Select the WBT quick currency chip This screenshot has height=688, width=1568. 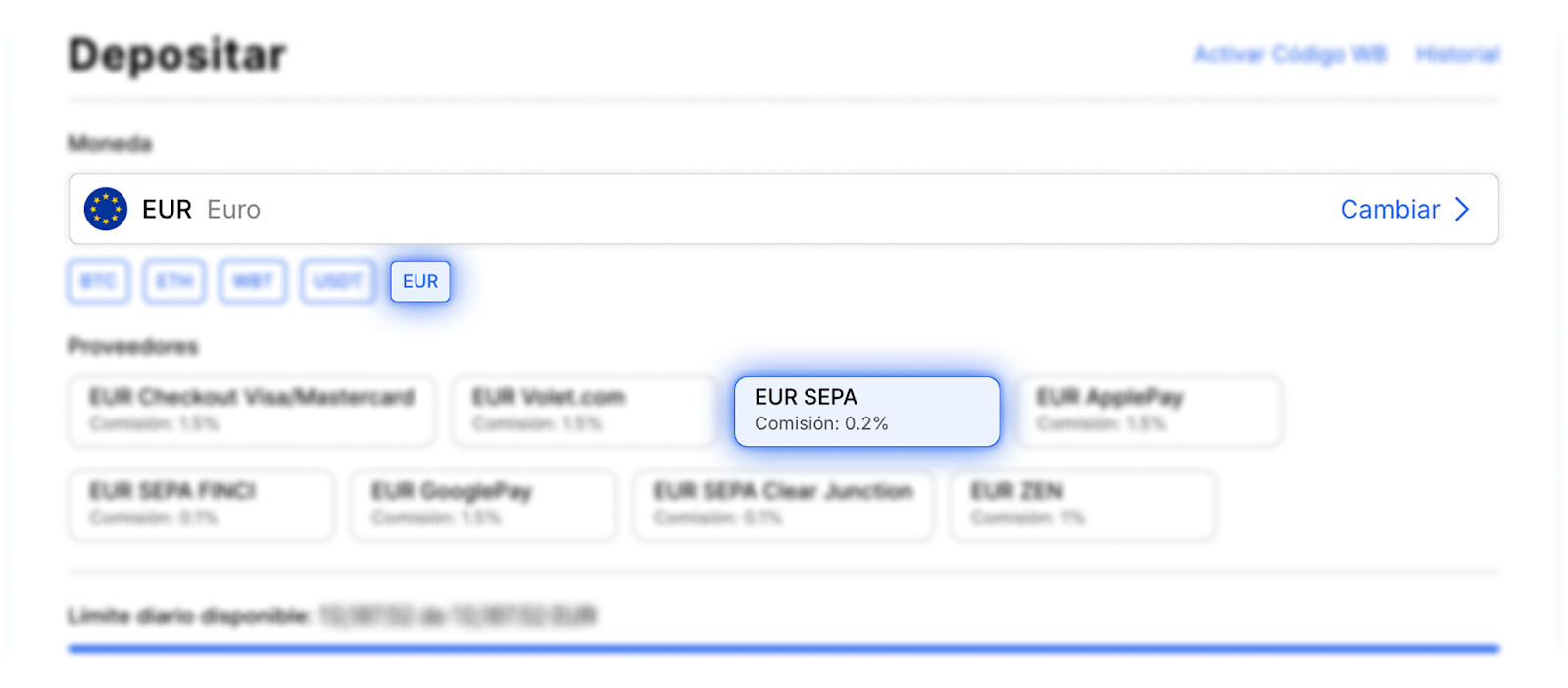tap(253, 281)
